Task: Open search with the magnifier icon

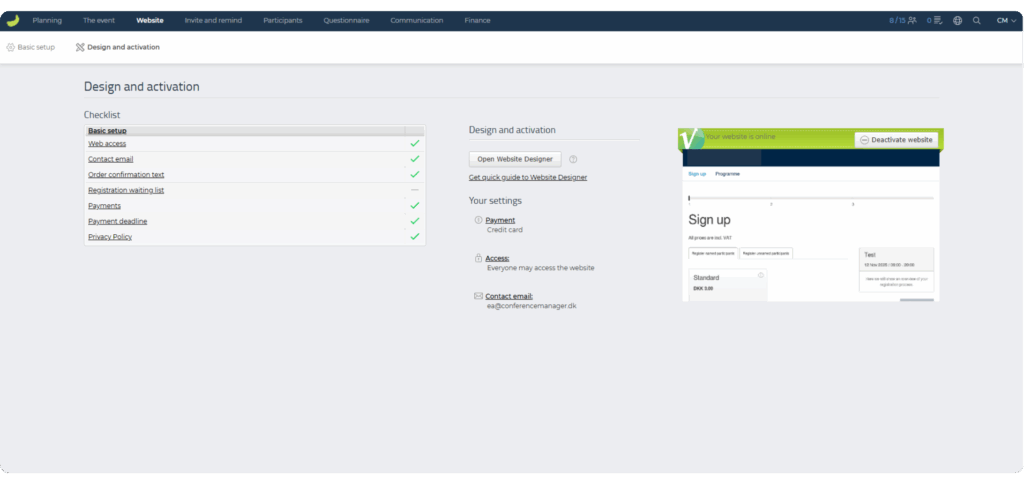Action: (977, 20)
